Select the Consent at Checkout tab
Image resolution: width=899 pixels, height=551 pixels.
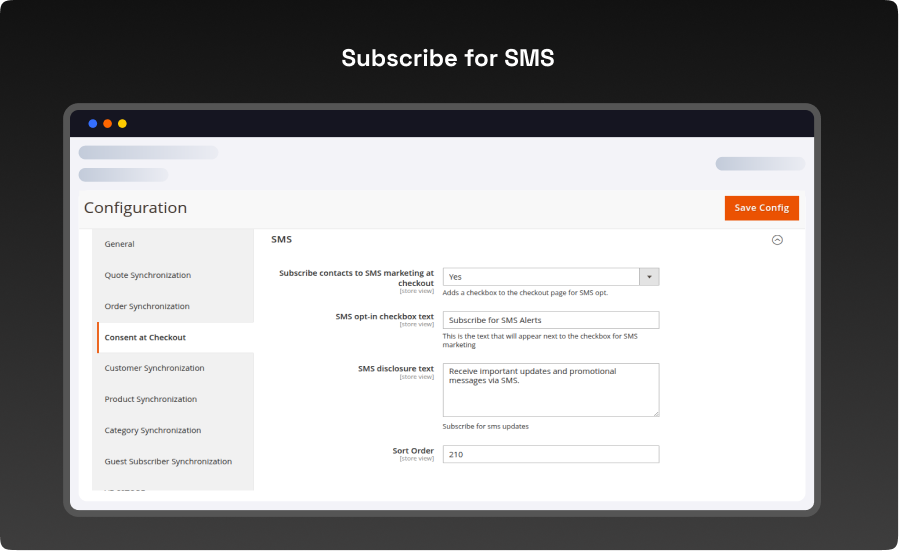145,337
